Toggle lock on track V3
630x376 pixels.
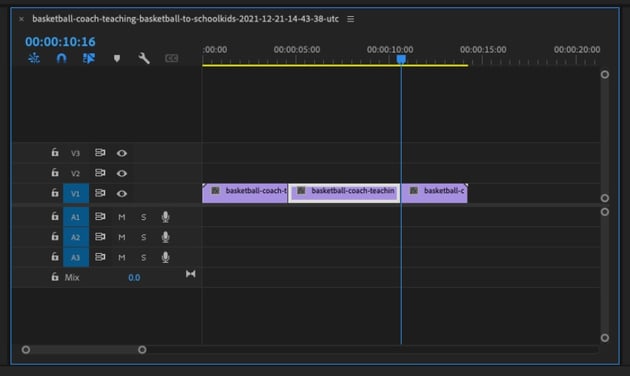click(55, 153)
